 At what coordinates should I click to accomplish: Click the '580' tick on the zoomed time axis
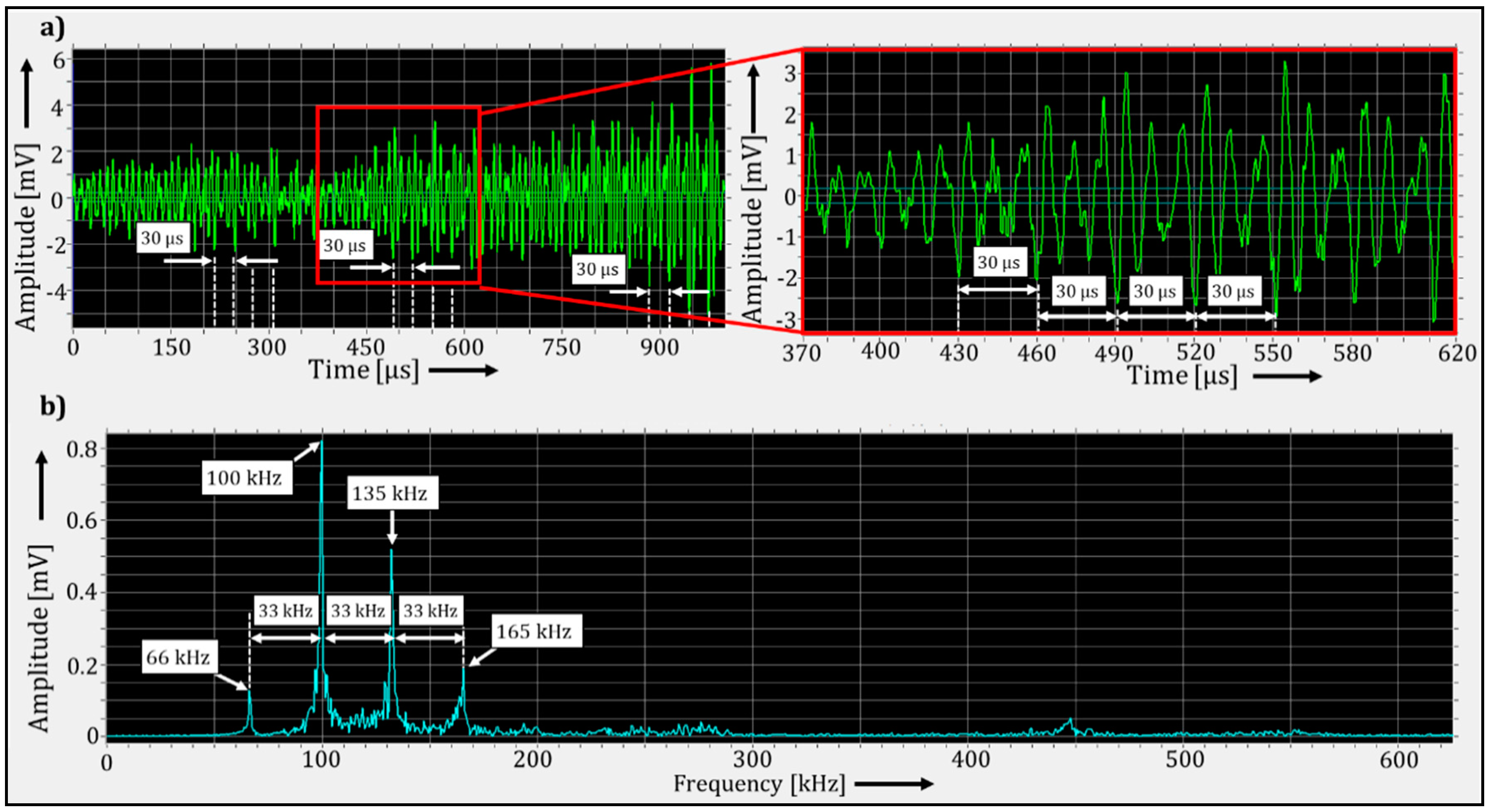(1352, 353)
